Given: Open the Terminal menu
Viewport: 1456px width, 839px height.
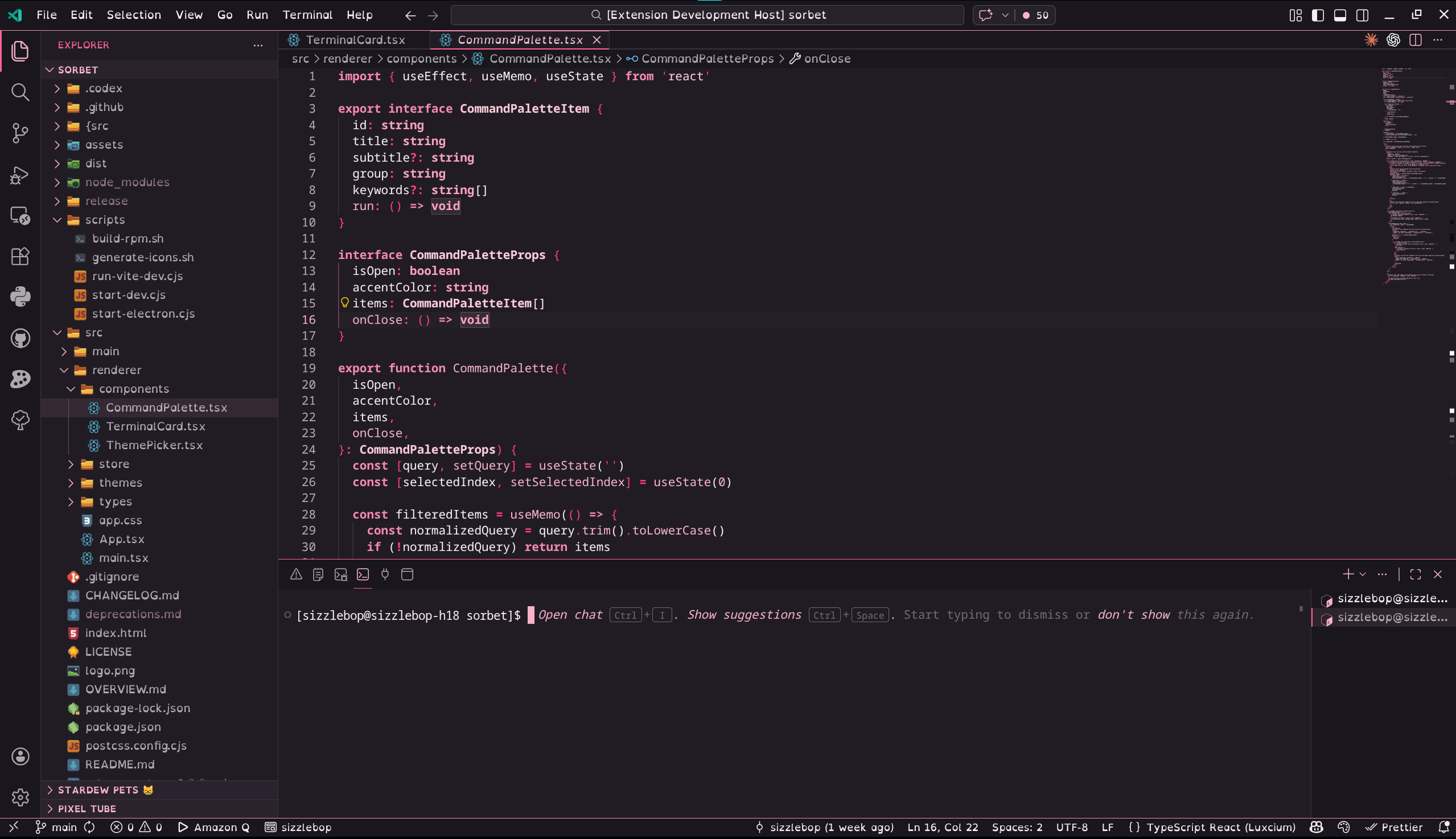Looking at the screenshot, I should pos(307,15).
